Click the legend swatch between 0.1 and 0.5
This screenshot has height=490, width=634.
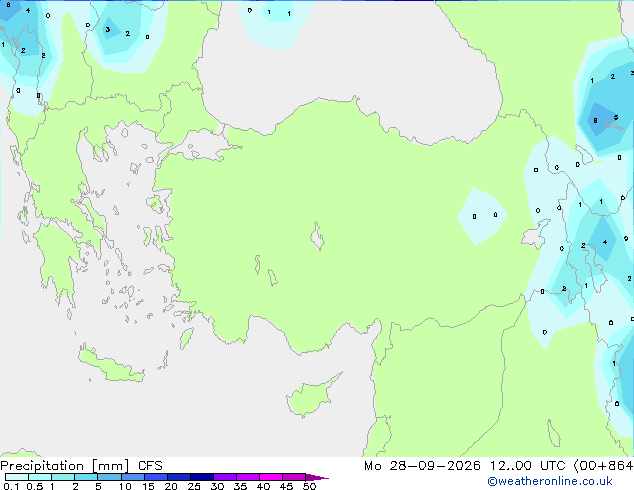pyautogui.click(x=17, y=477)
